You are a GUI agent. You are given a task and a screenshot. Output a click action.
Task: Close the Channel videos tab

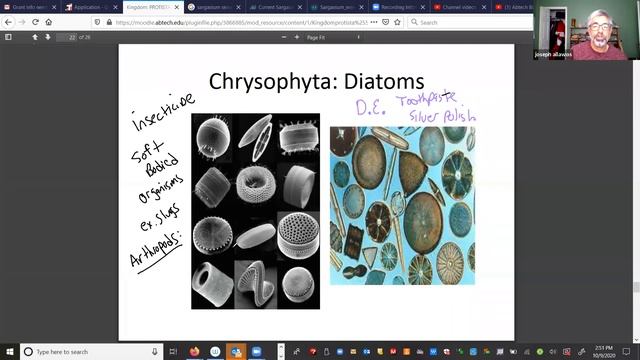point(484,7)
